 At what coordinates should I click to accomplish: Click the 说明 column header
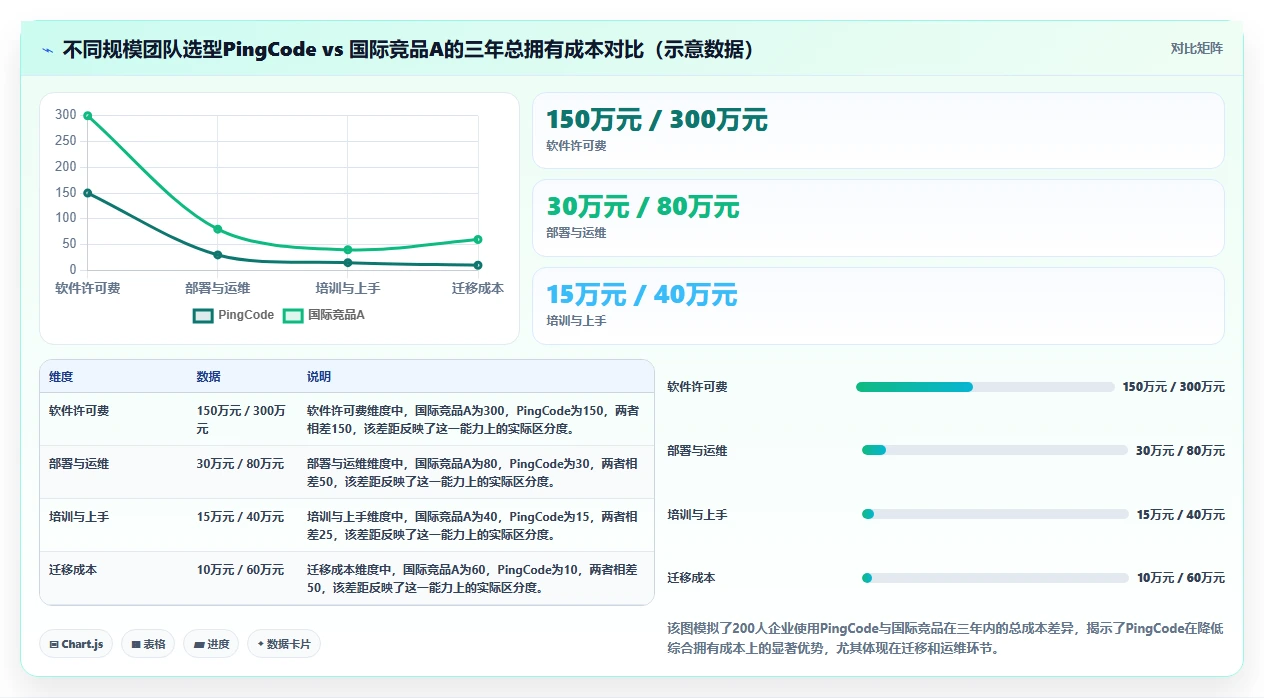pyautogui.click(x=318, y=377)
